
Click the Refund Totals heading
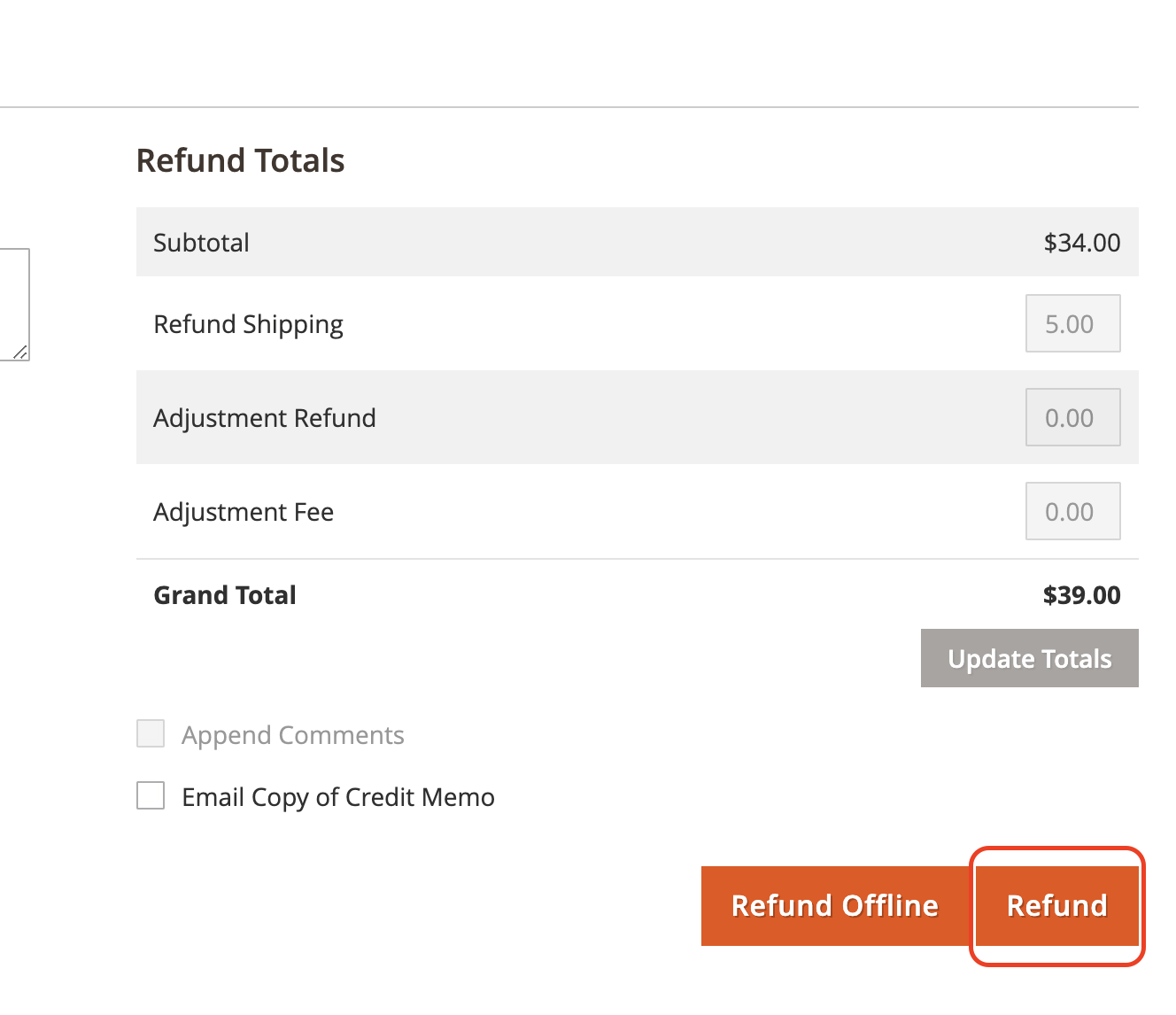[240, 160]
